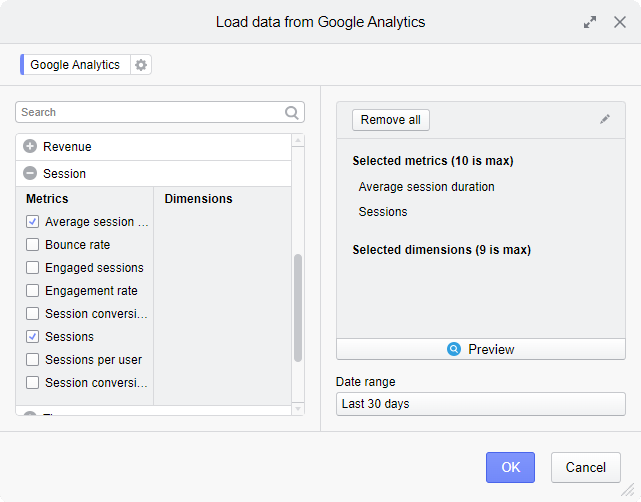Tick the Engagement rate checkbox
Image resolution: width=641 pixels, height=502 pixels.
click(33, 291)
